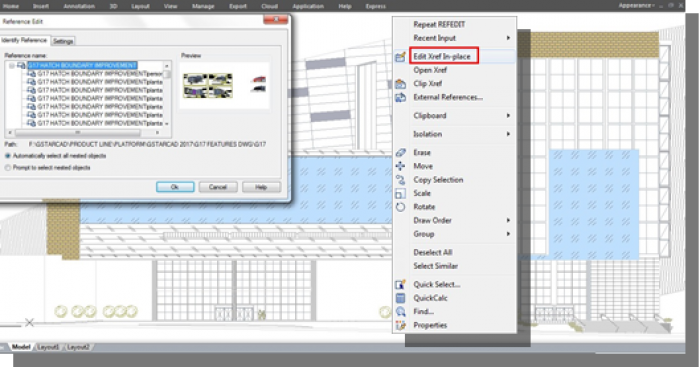Image resolution: width=700 pixels, height=367 pixels.
Task: Click the Cancel button in dialog
Action: [x=218, y=187]
